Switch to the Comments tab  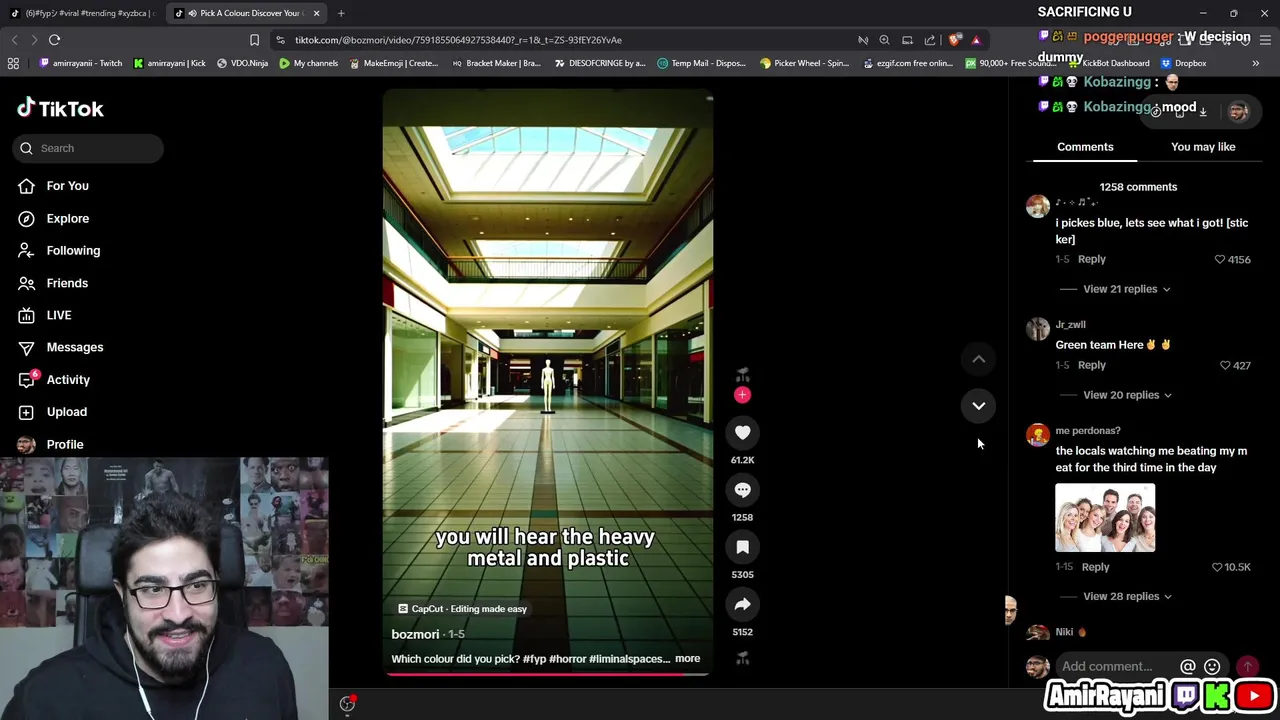(x=1085, y=147)
